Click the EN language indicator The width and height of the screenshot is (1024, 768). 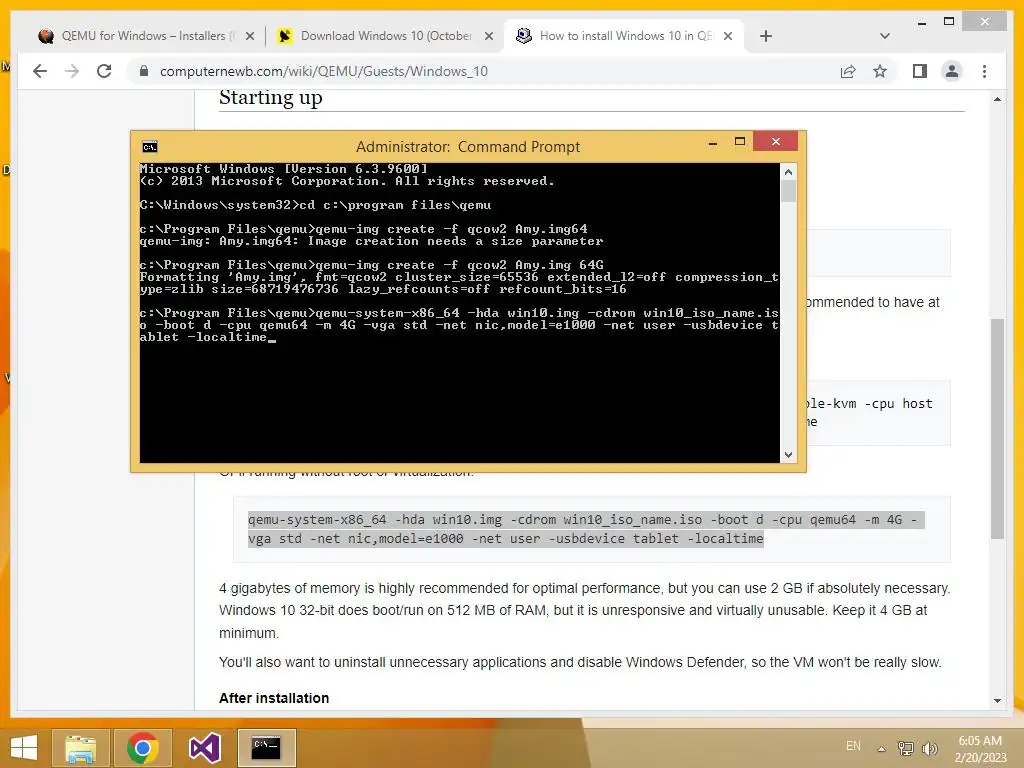[853, 746]
